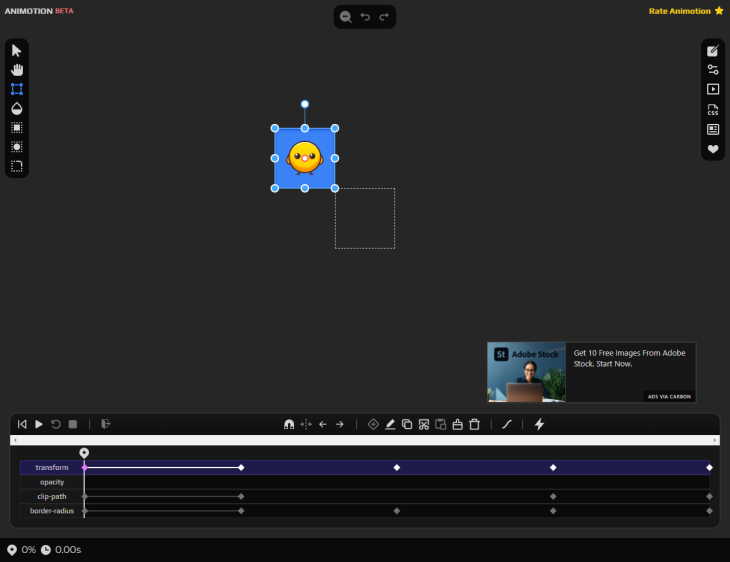Play the animation in timeline

tap(39, 424)
